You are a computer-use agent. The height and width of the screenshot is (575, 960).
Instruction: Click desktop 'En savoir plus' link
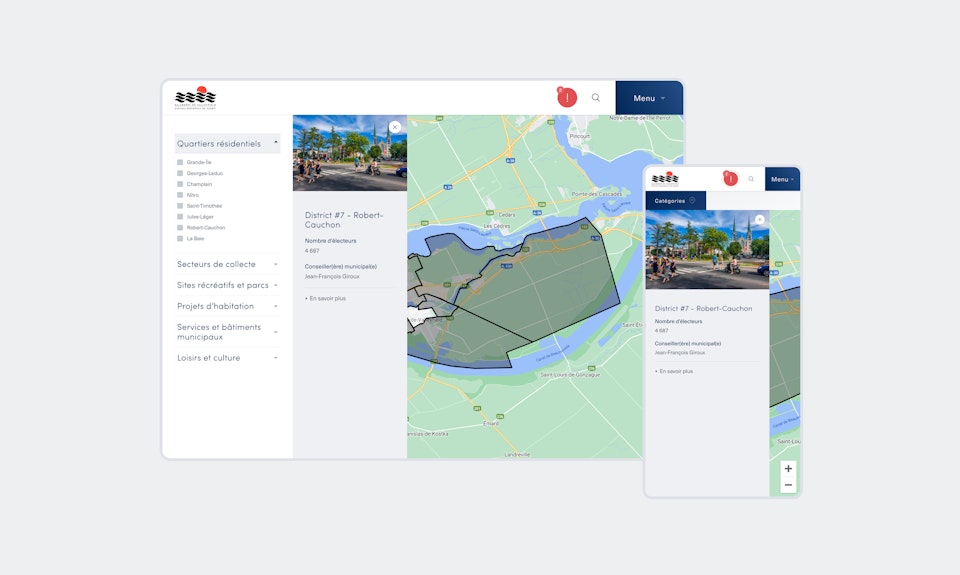pos(326,298)
